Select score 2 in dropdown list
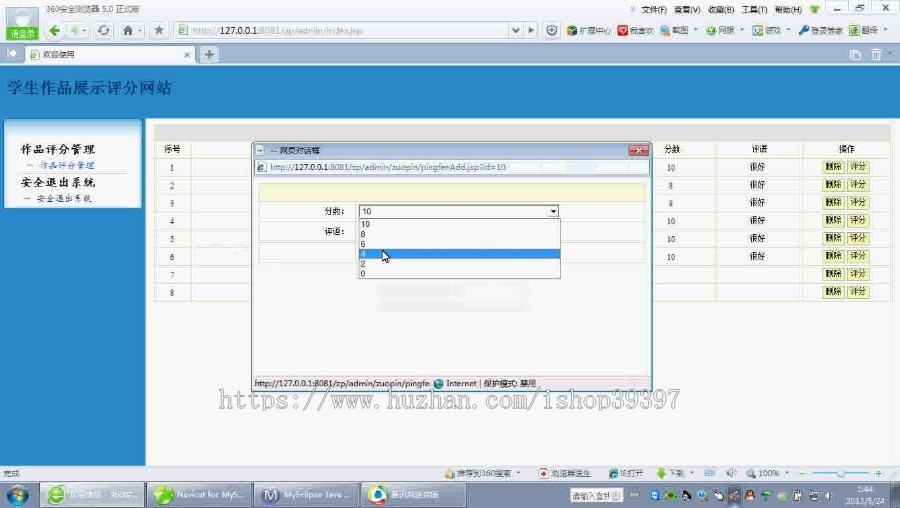 [459, 263]
